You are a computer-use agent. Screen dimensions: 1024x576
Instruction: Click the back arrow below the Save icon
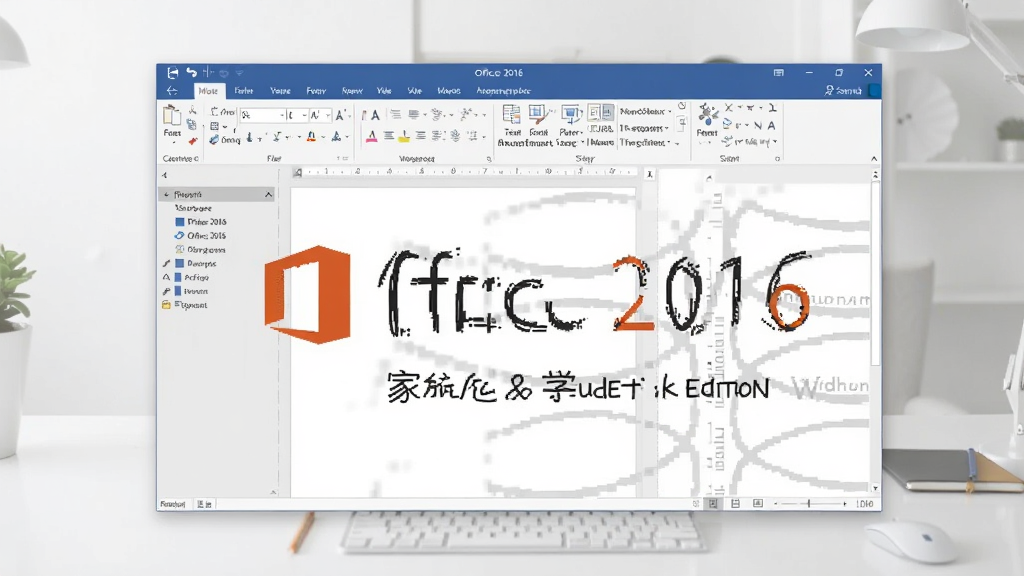[172, 91]
